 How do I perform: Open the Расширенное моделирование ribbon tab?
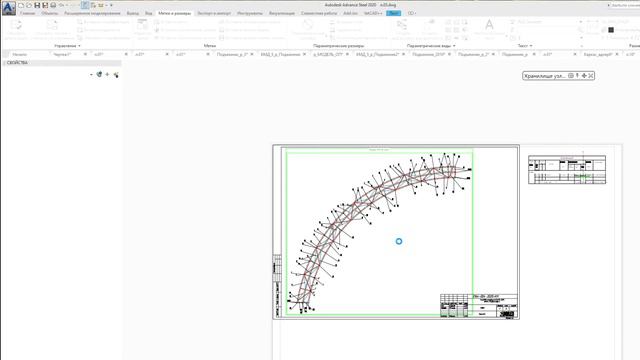[92, 13]
